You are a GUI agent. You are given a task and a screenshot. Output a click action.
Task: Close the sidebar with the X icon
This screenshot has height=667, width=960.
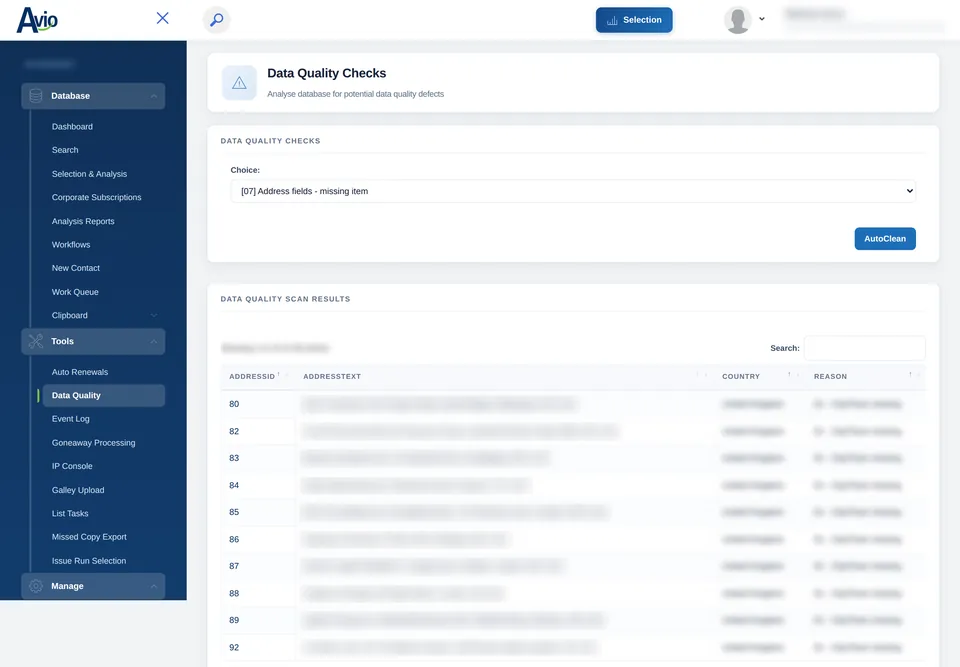click(x=162, y=18)
